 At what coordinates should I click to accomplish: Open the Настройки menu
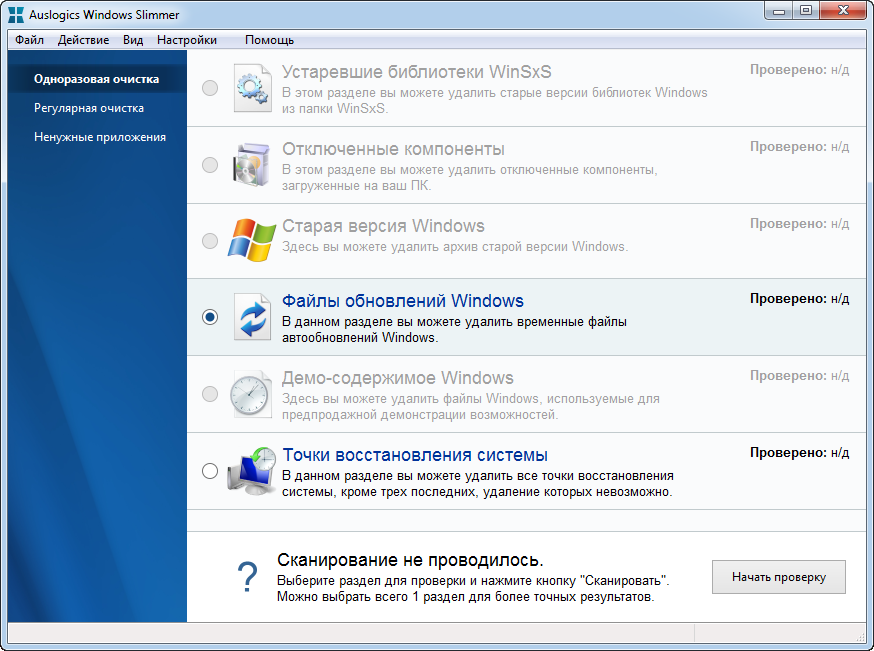pos(187,40)
